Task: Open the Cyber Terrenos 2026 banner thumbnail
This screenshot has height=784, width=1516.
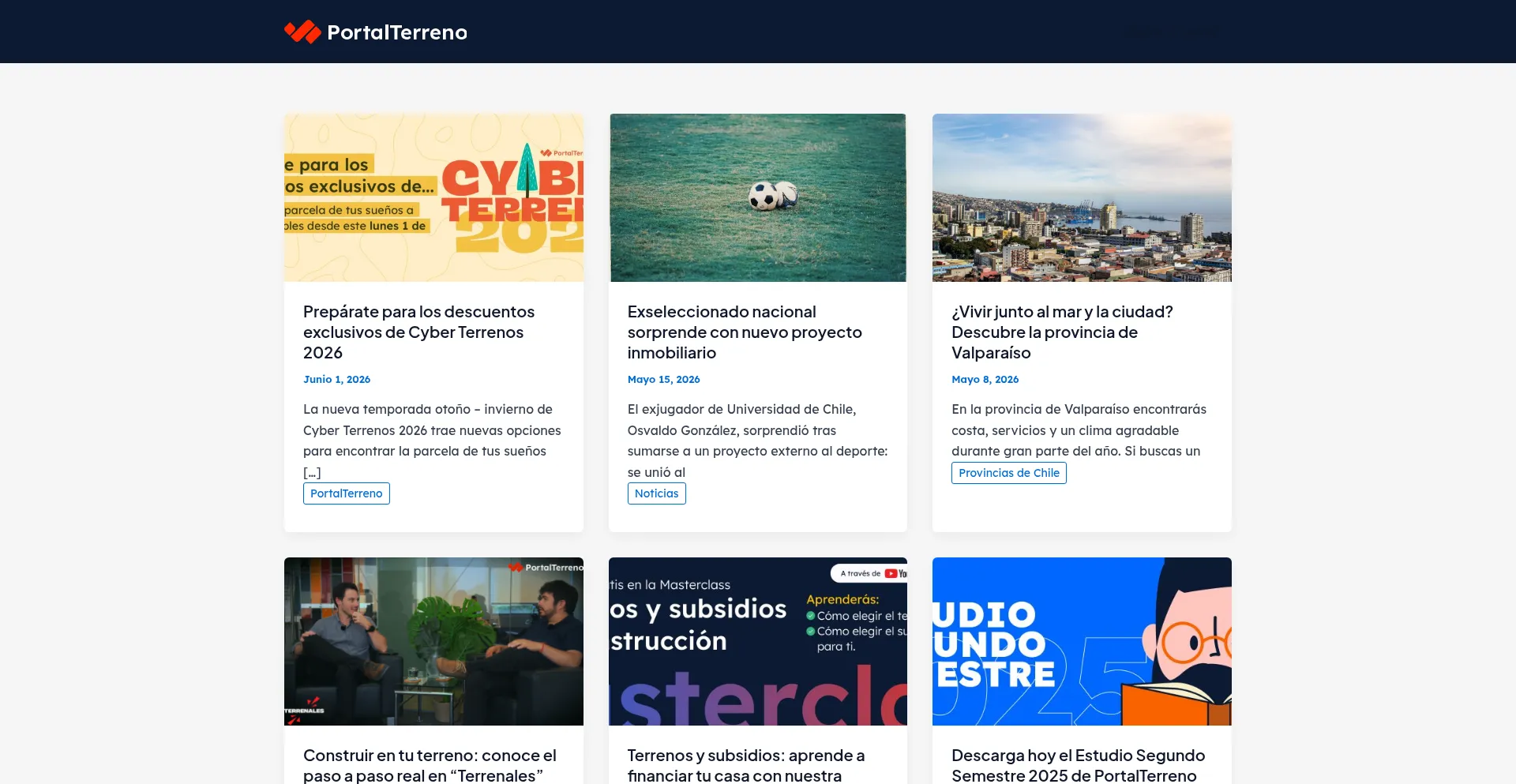Action: tap(433, 197)
